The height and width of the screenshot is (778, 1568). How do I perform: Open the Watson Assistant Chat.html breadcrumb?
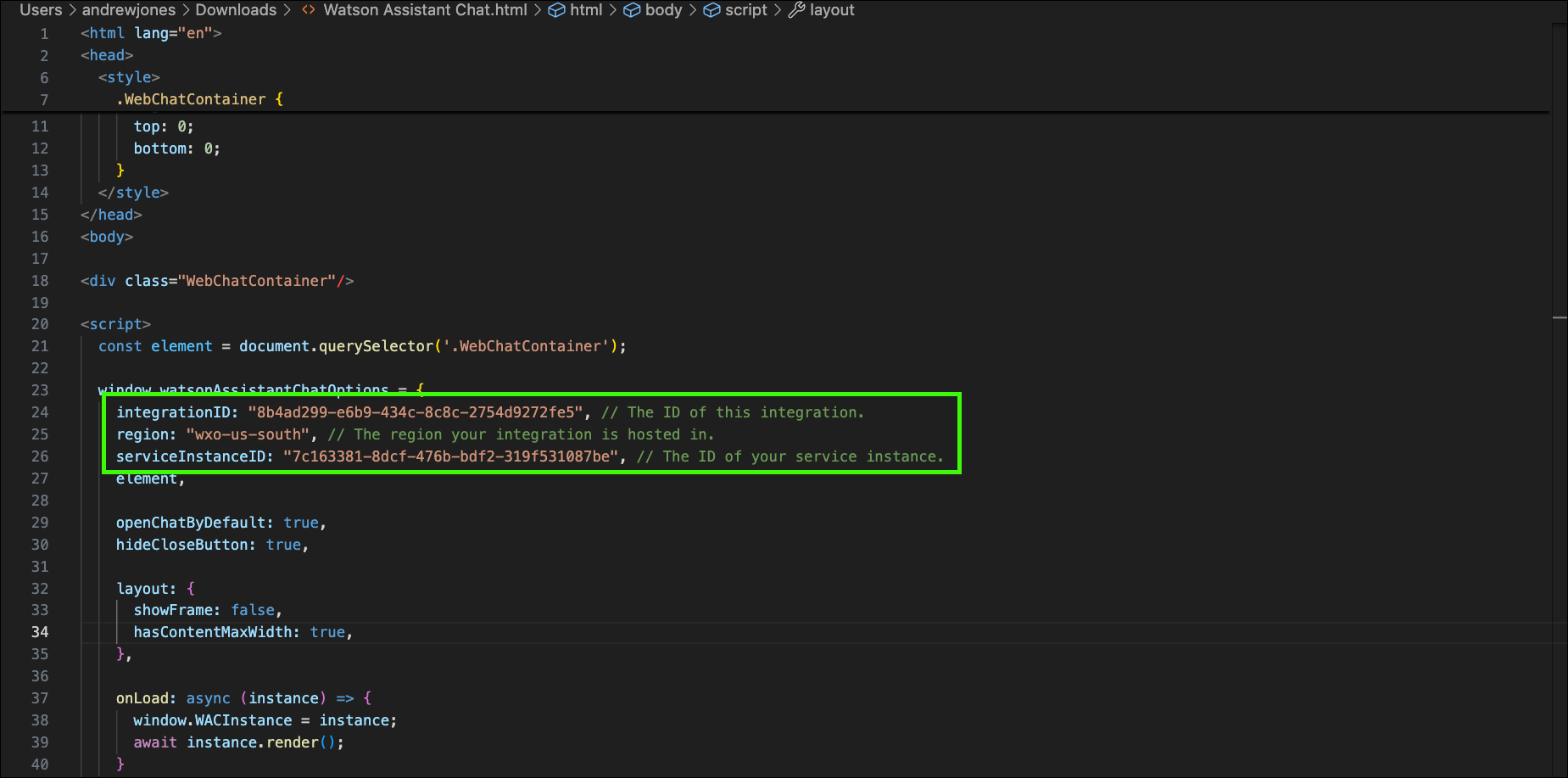pyautogui.click(x=425, y=10)
